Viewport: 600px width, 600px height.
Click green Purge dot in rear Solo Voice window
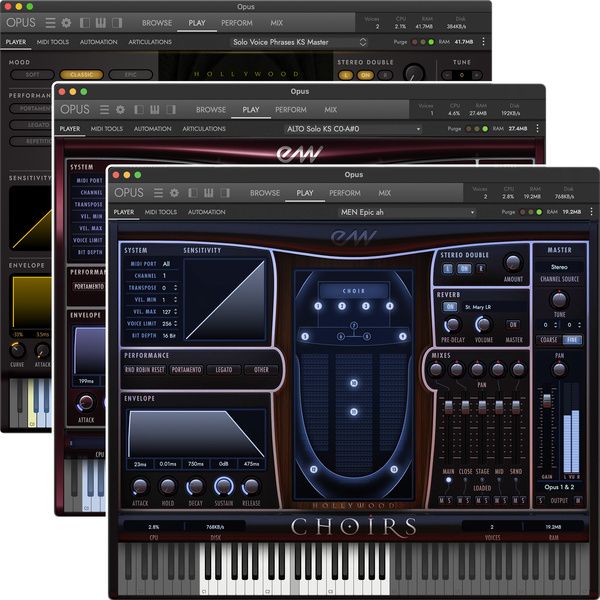click(x=431, y=42)
